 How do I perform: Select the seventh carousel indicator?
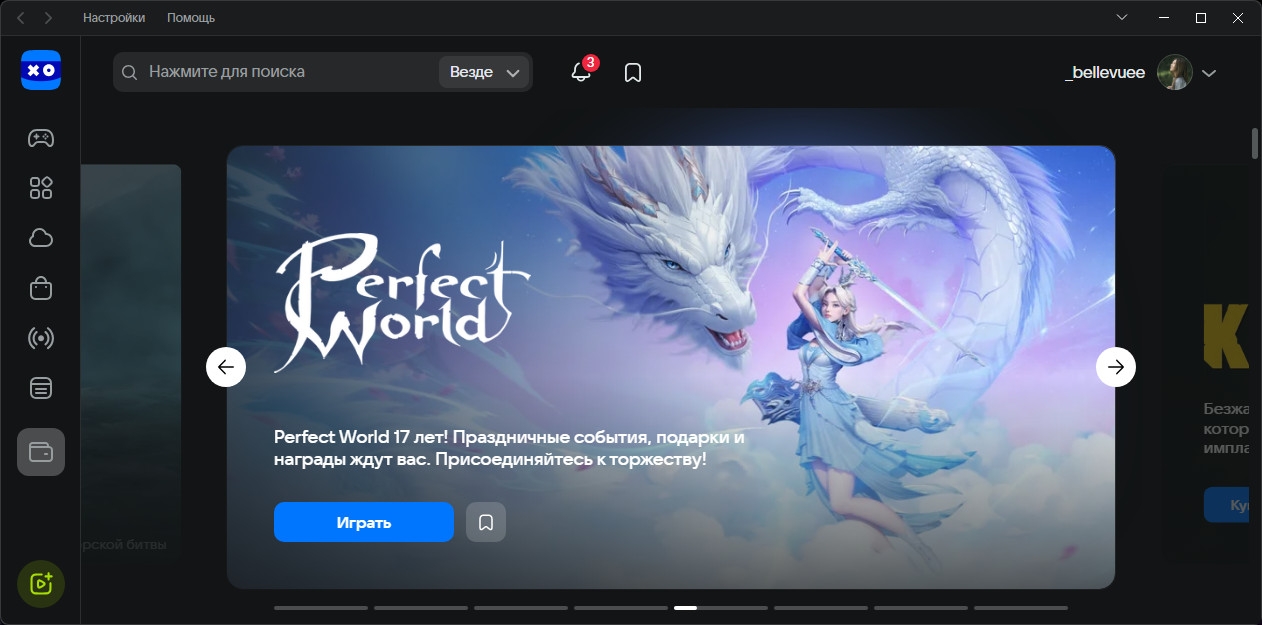coord(921,607)
